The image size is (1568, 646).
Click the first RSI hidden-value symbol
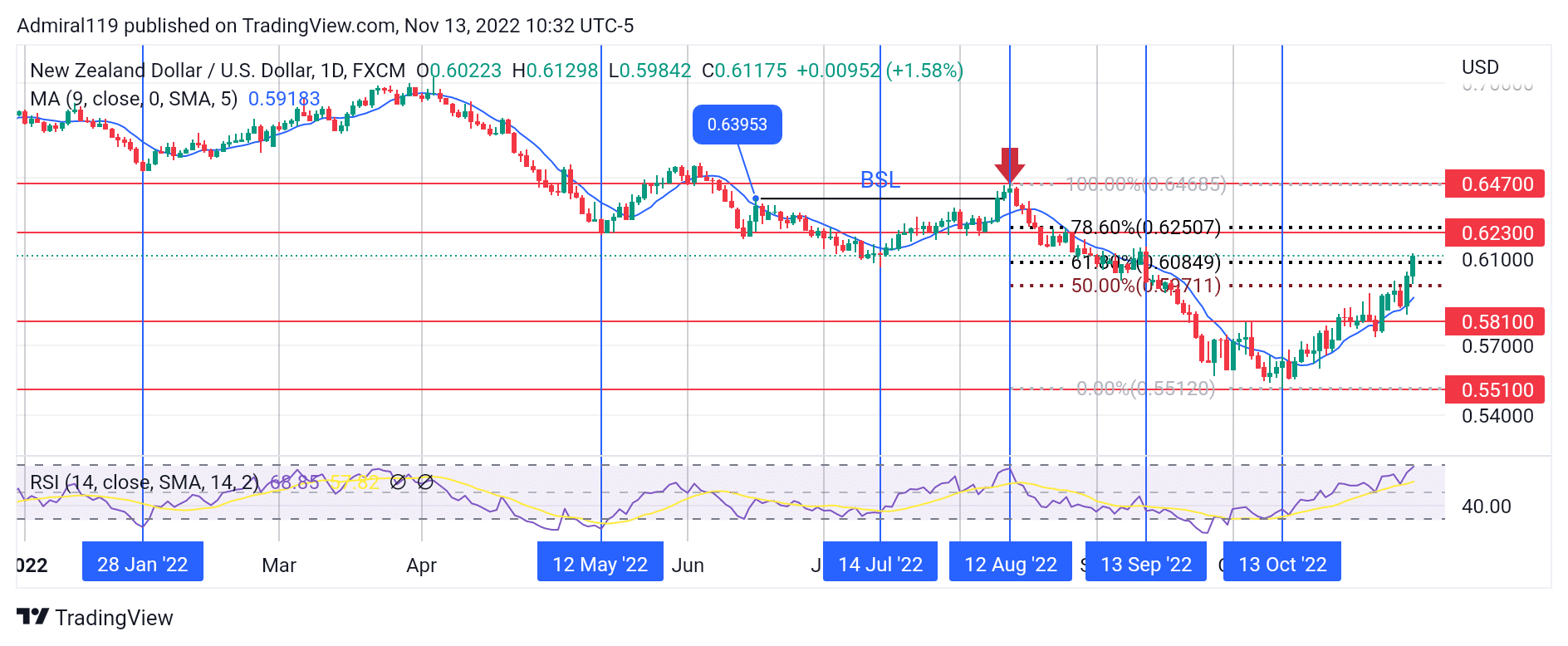click(x=398, y=482)
